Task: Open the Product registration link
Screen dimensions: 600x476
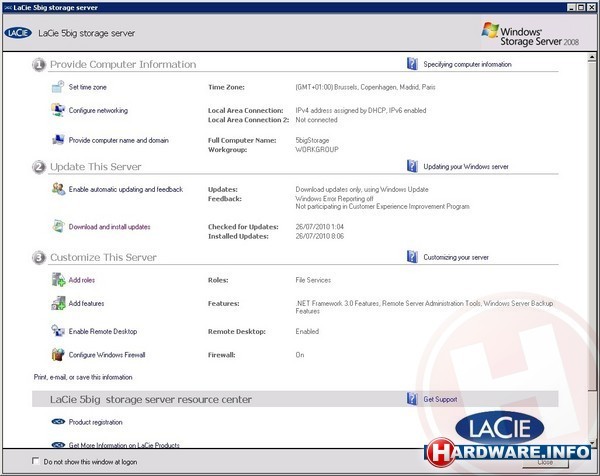Action: tap(96, 422)
